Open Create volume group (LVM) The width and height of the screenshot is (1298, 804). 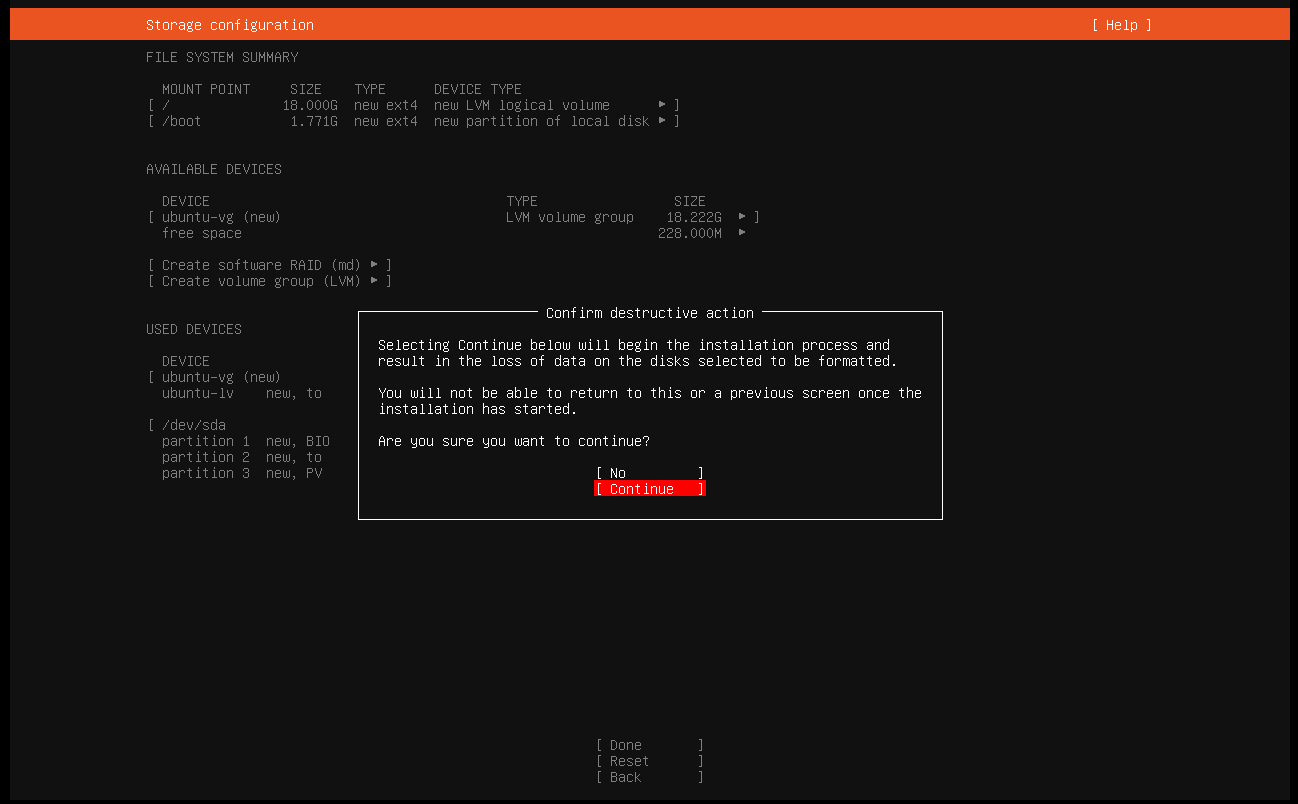tap(269, 281)
